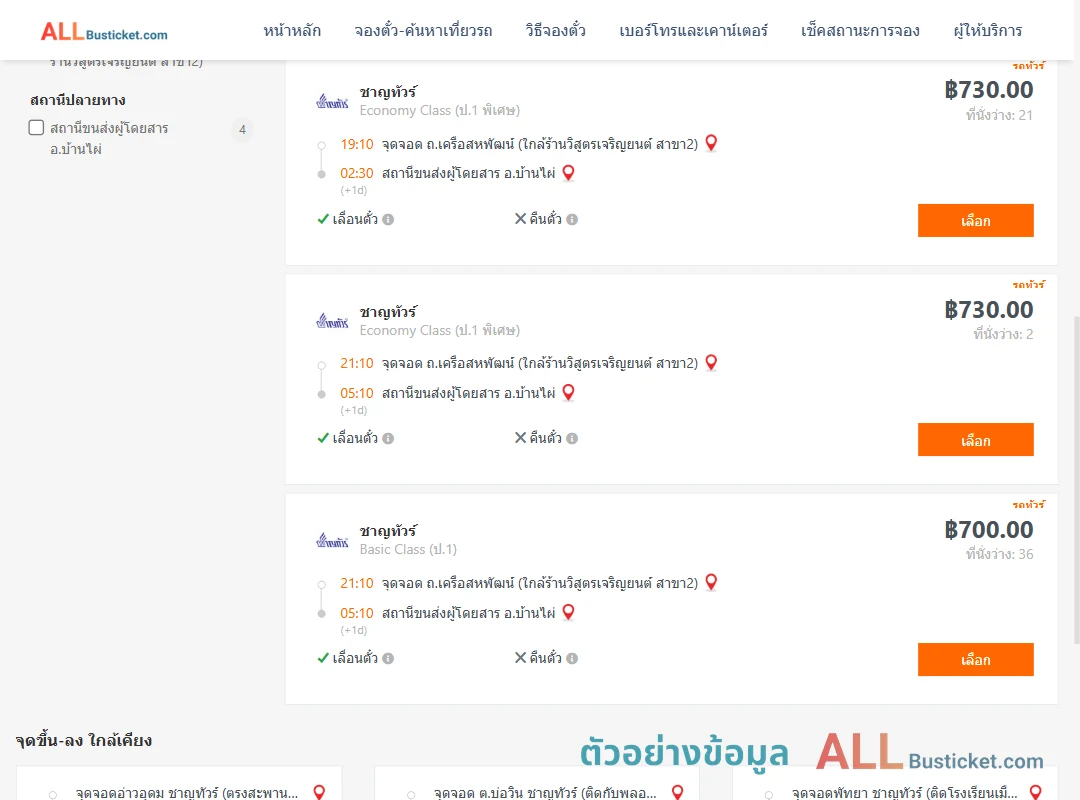Open map pin for จุดจอด ต.บ่อวิน ชาญทัวร์

[677, 792]
